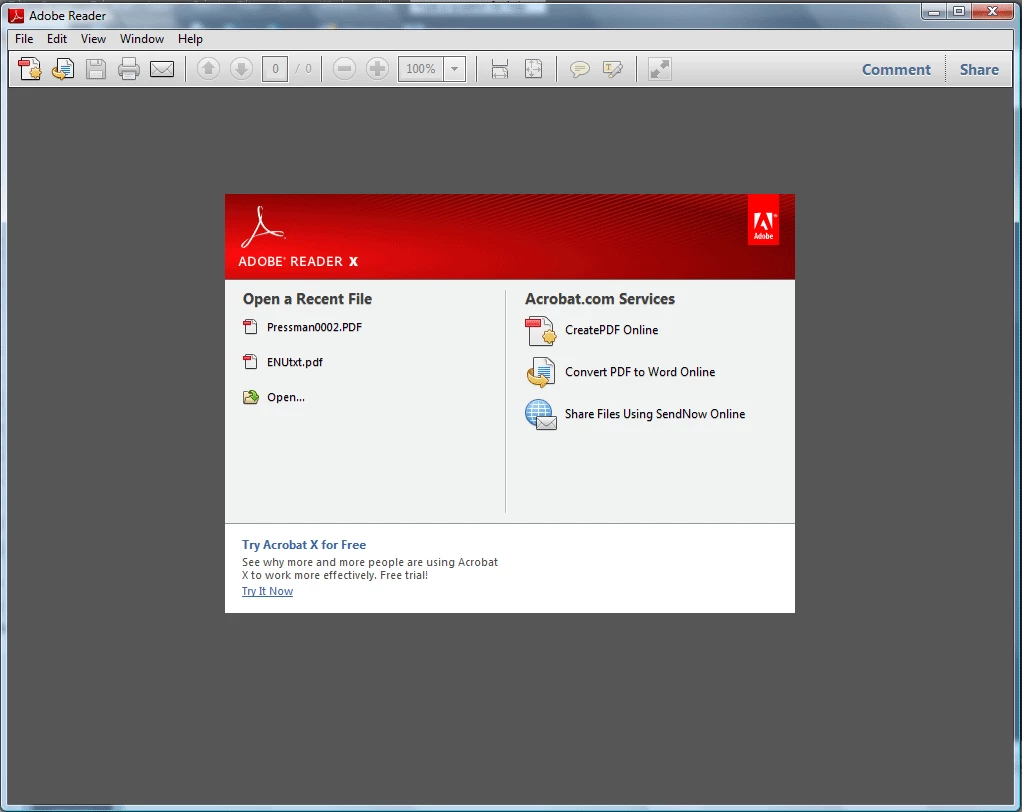Click the Read mode fullscreen icon
The width and height of the screenshot is (1022, 812).
(x=660, y=69)
